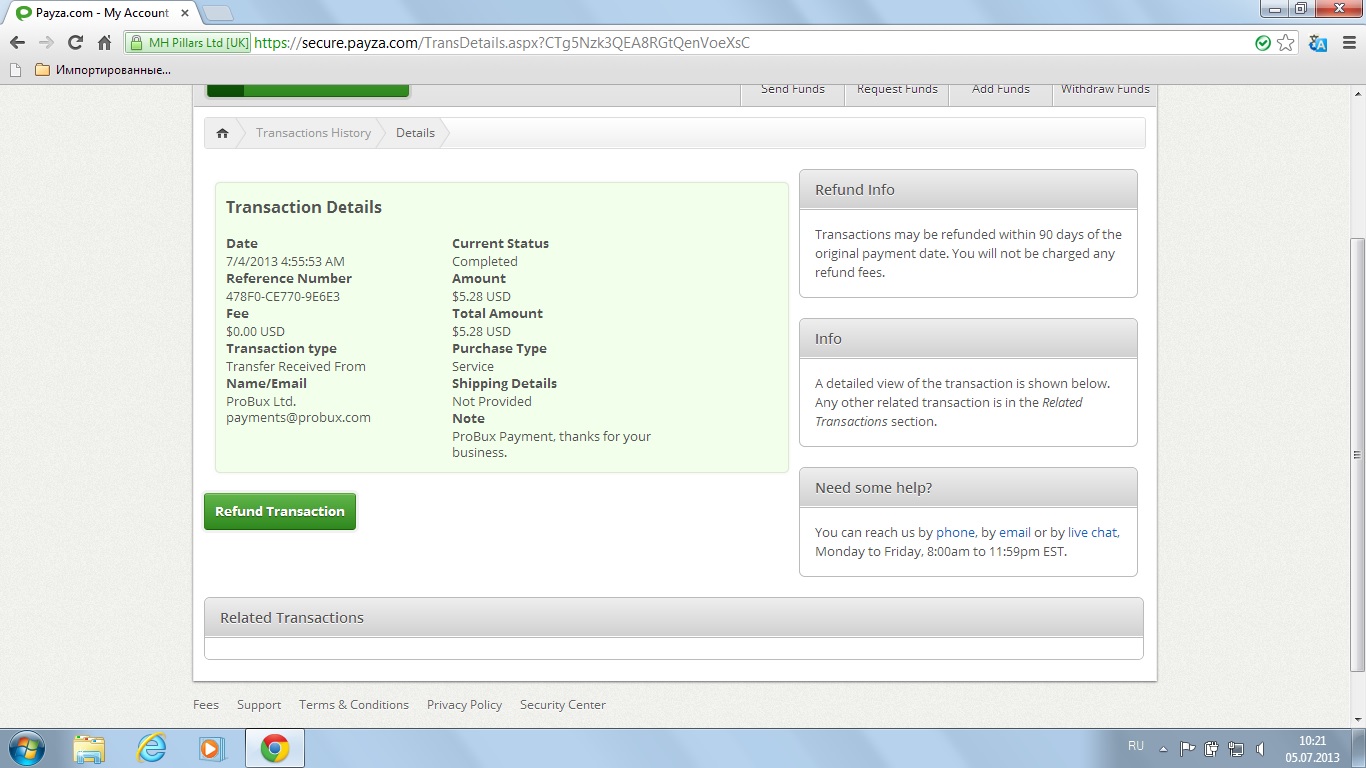The height and width of the screenshot is (768, 1366).
Task: Show hidden tray icons arrow
Action: click(x=1163, y=748)
